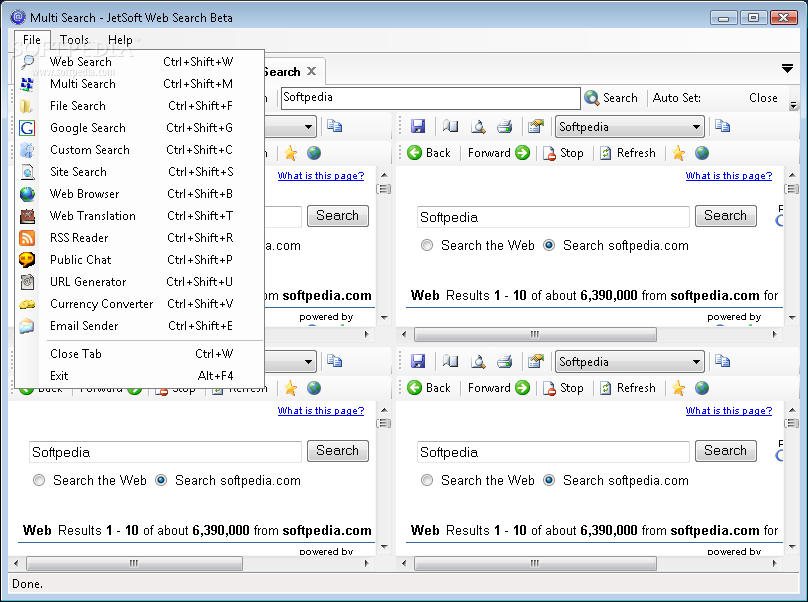Screen dimensions: 808x602
Task: Focus the main Softpedia search field in toolbar
Action: [x=431, y=98]
